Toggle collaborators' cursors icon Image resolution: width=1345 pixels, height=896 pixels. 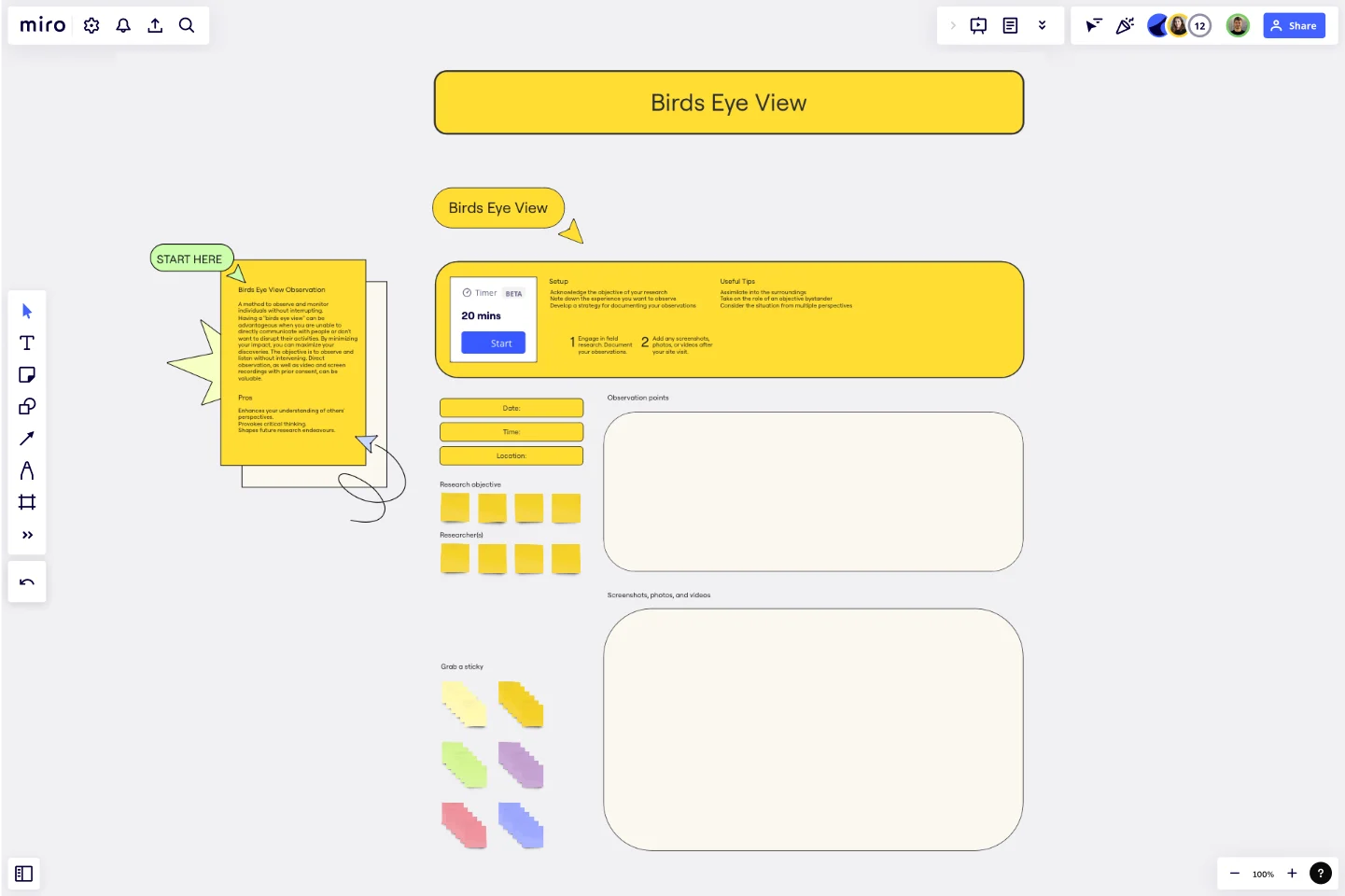click(x=1093, y=25)
